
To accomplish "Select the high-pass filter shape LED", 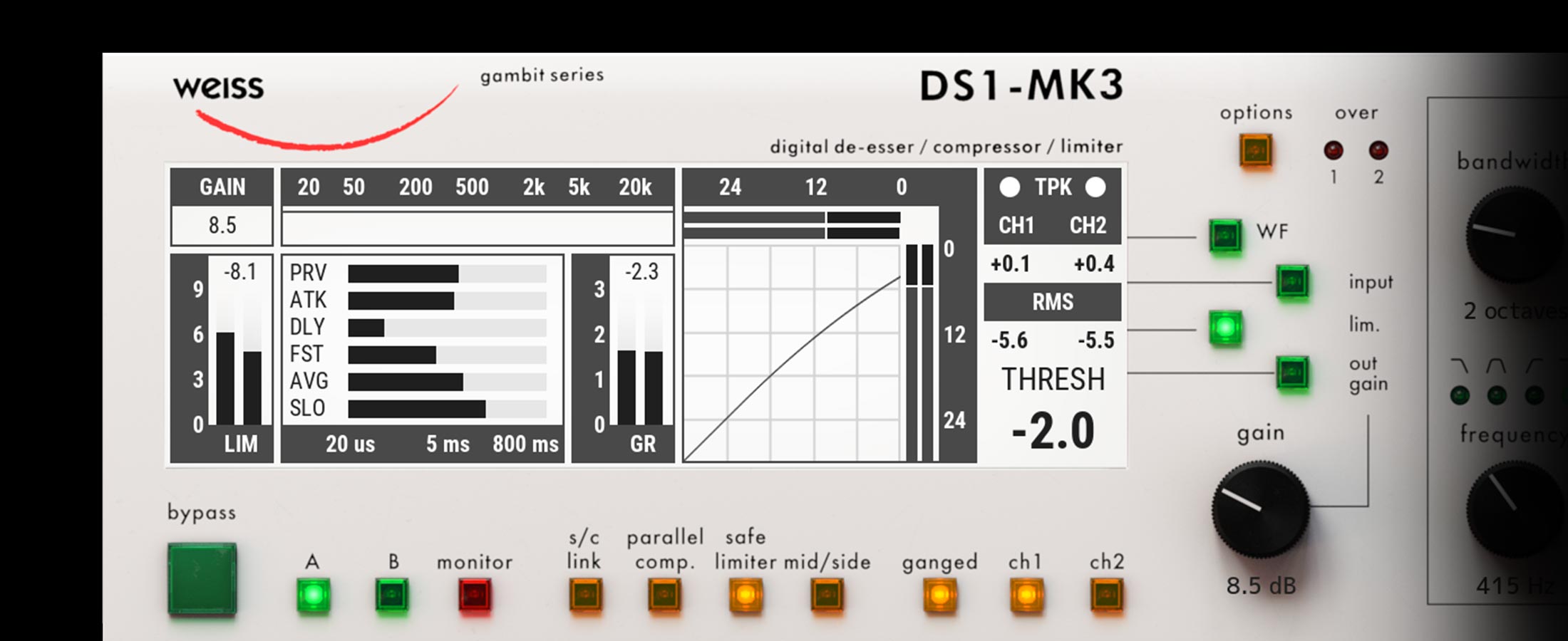I will tap(1535, 395).
